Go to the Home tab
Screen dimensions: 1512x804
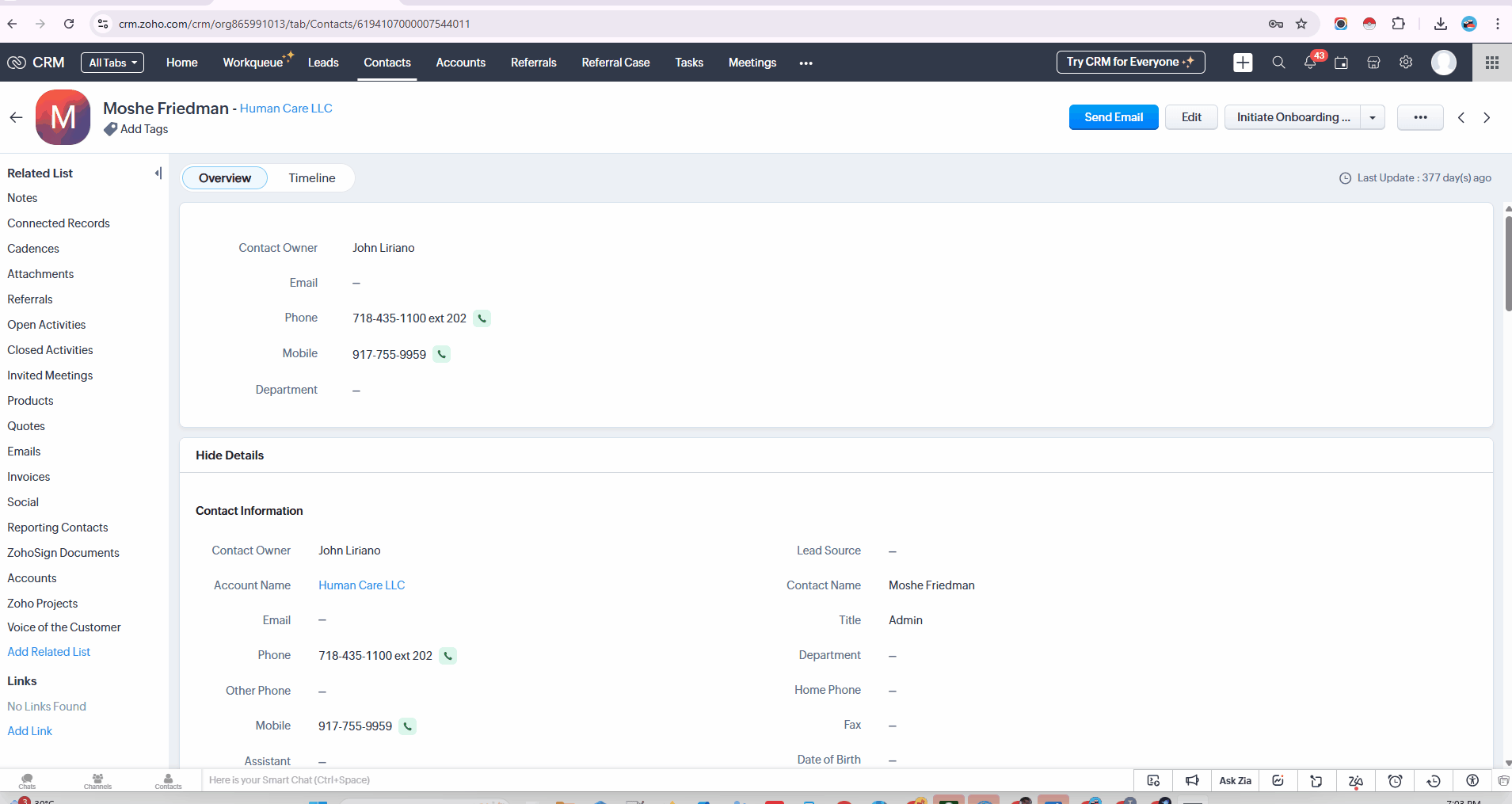click(x=182, y=63)
